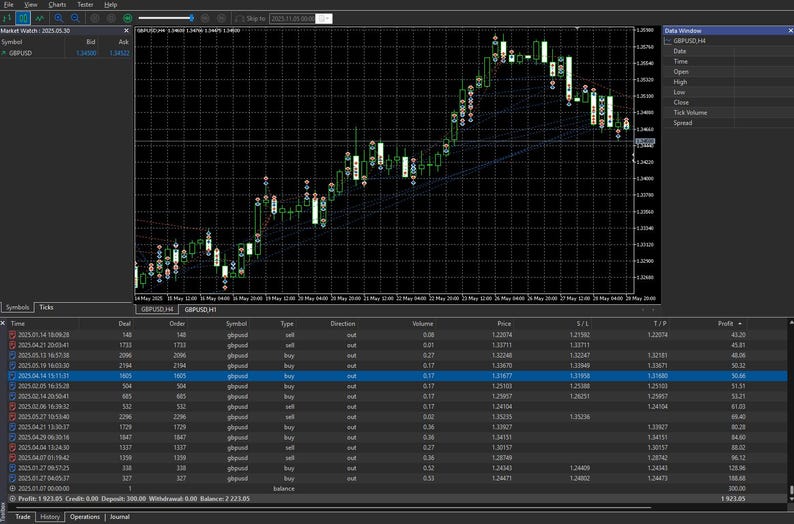
Task: Click the buy icon of deal 2194 row
Action: (x=13, y=366)
